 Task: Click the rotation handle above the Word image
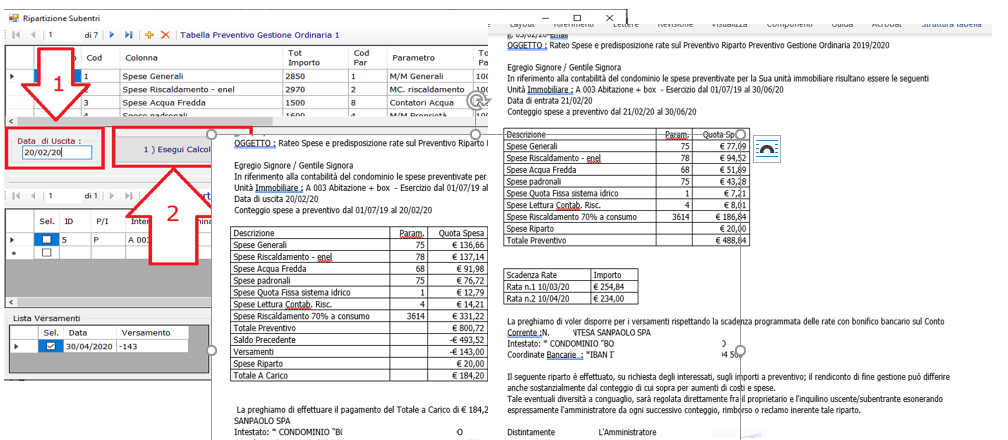(x=475, y=100)
